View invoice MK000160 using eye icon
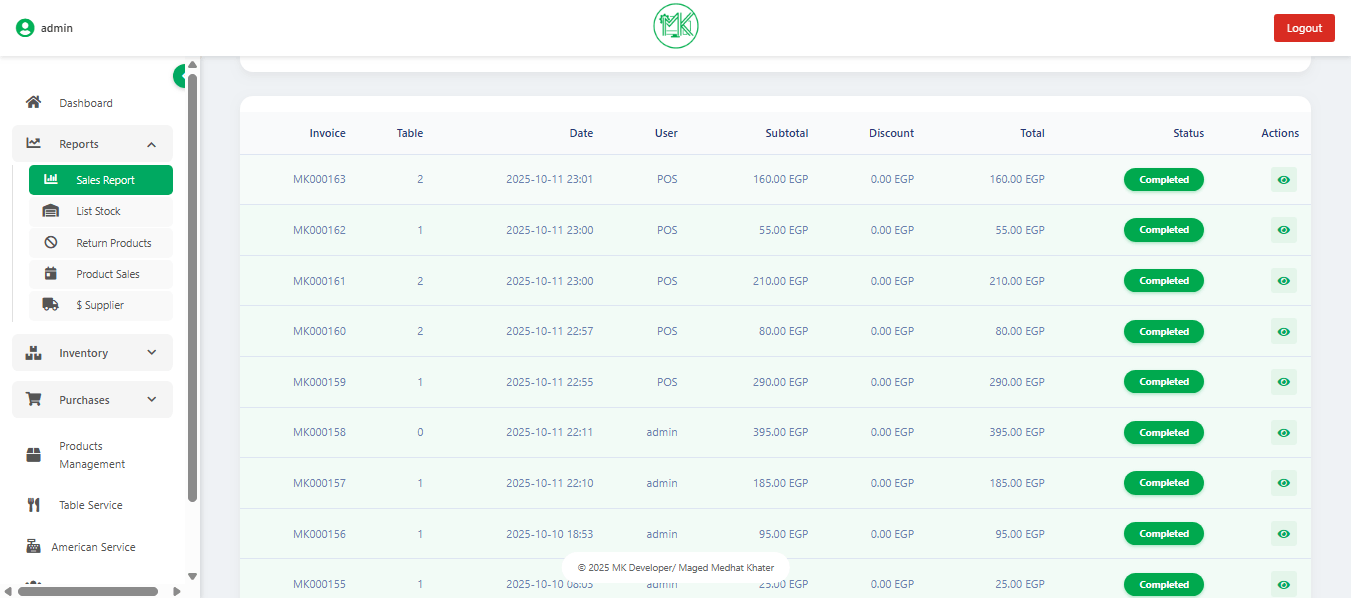 pos(1283,332)
